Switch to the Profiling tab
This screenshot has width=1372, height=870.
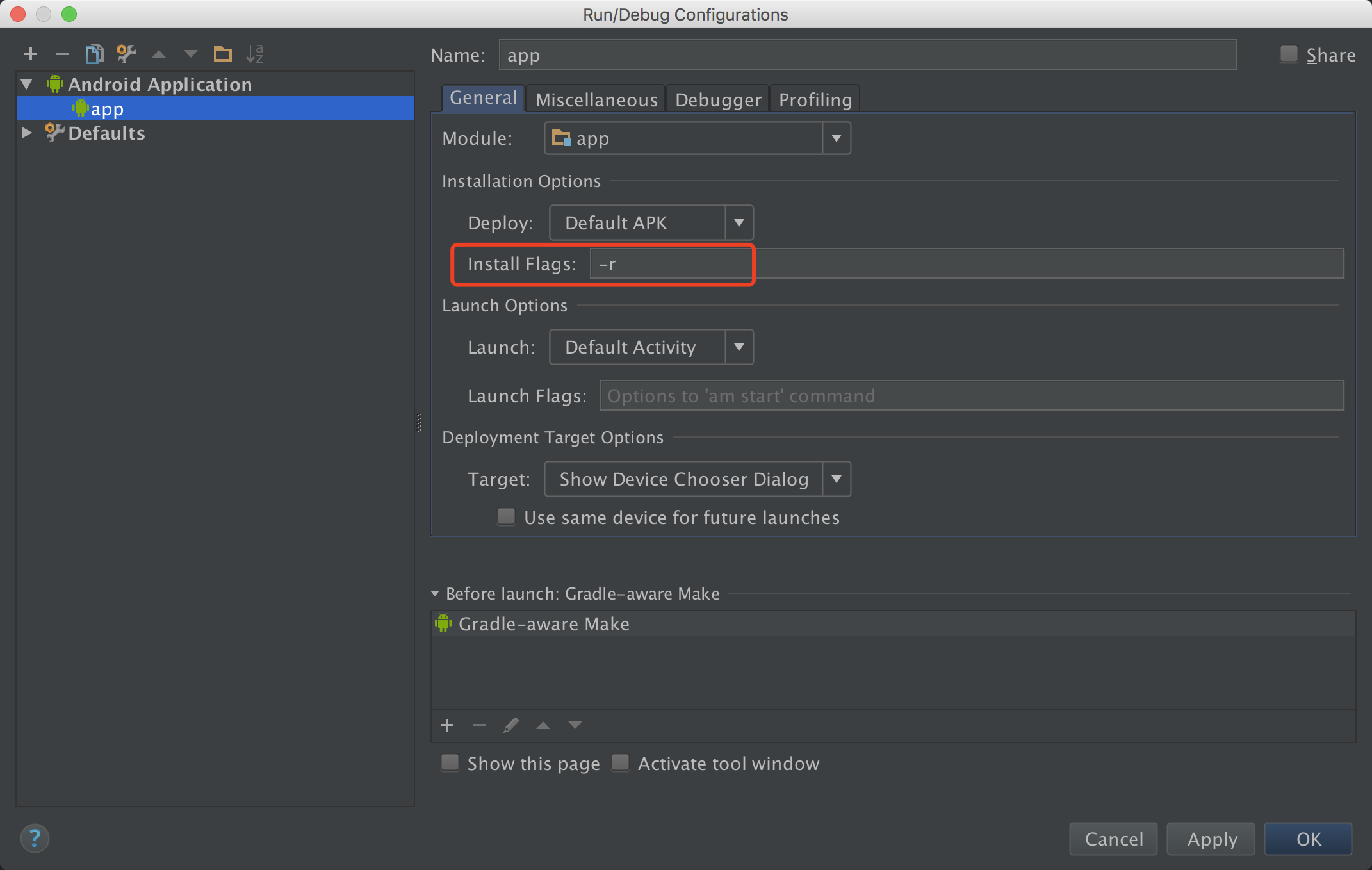[x=815, y=99]
